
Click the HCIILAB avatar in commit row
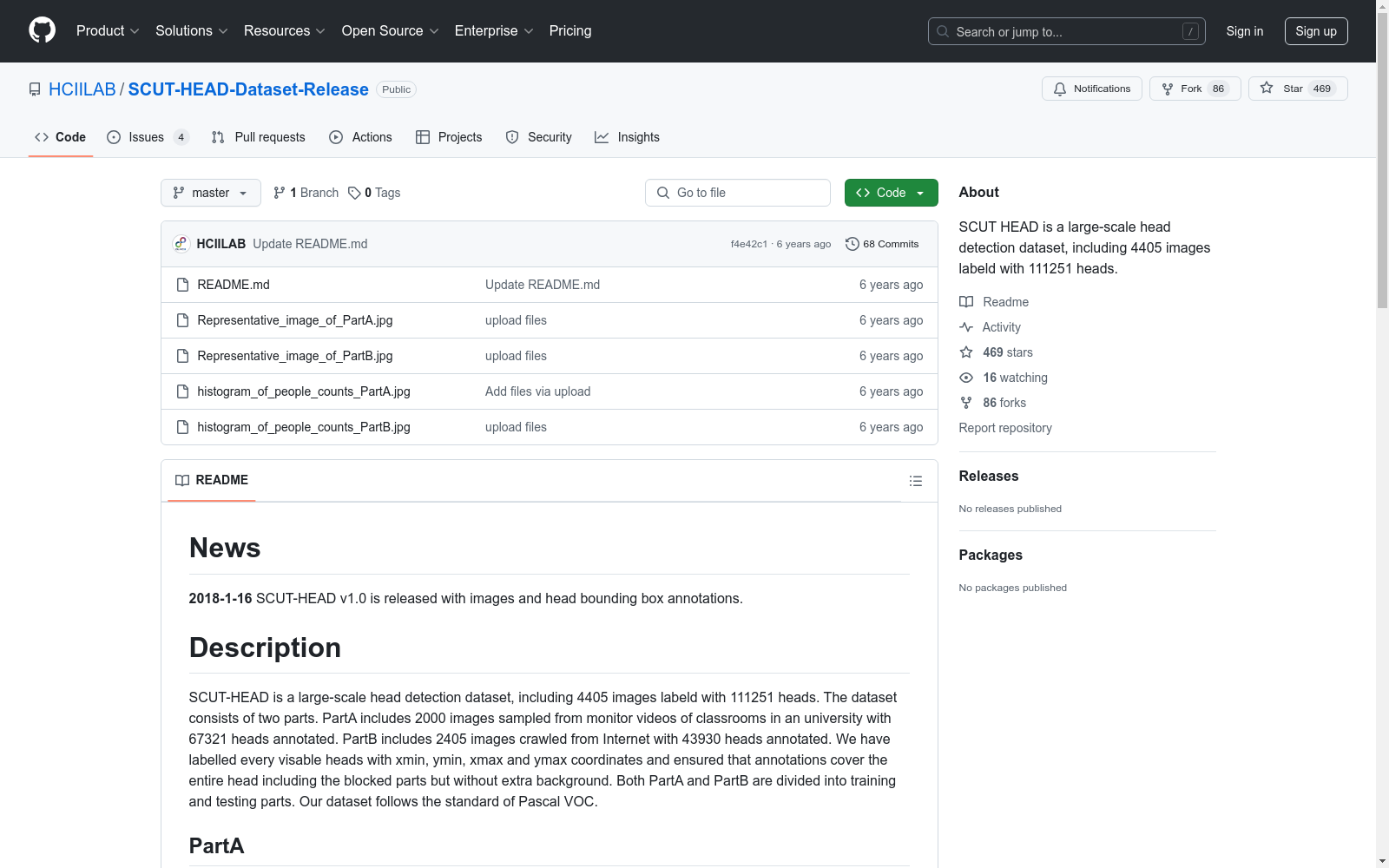(181, 244)
